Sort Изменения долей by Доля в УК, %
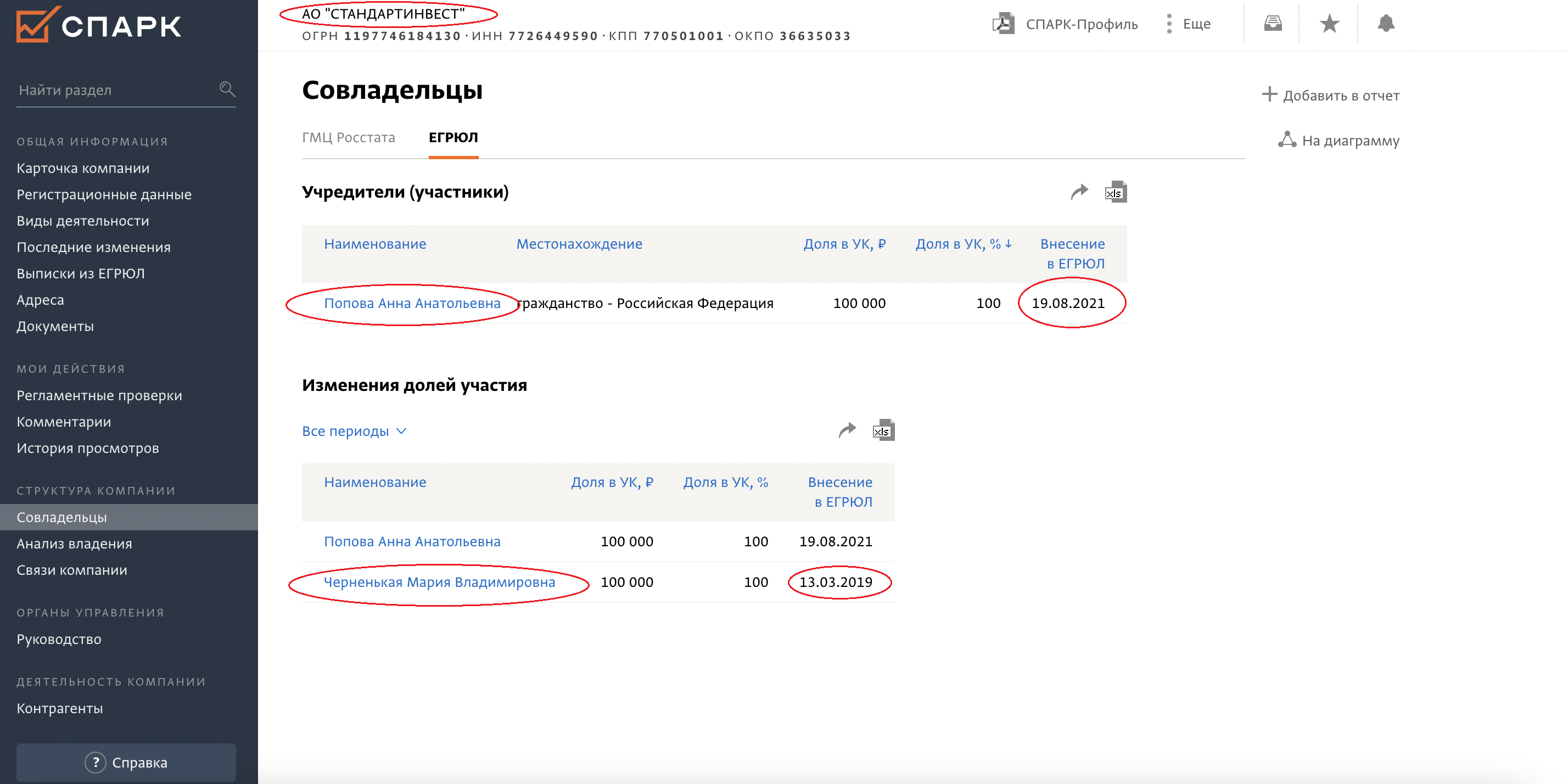Image resolution: width=1568 pixels, height=784 pixels. pyautogui.click(x=726, y=482)
